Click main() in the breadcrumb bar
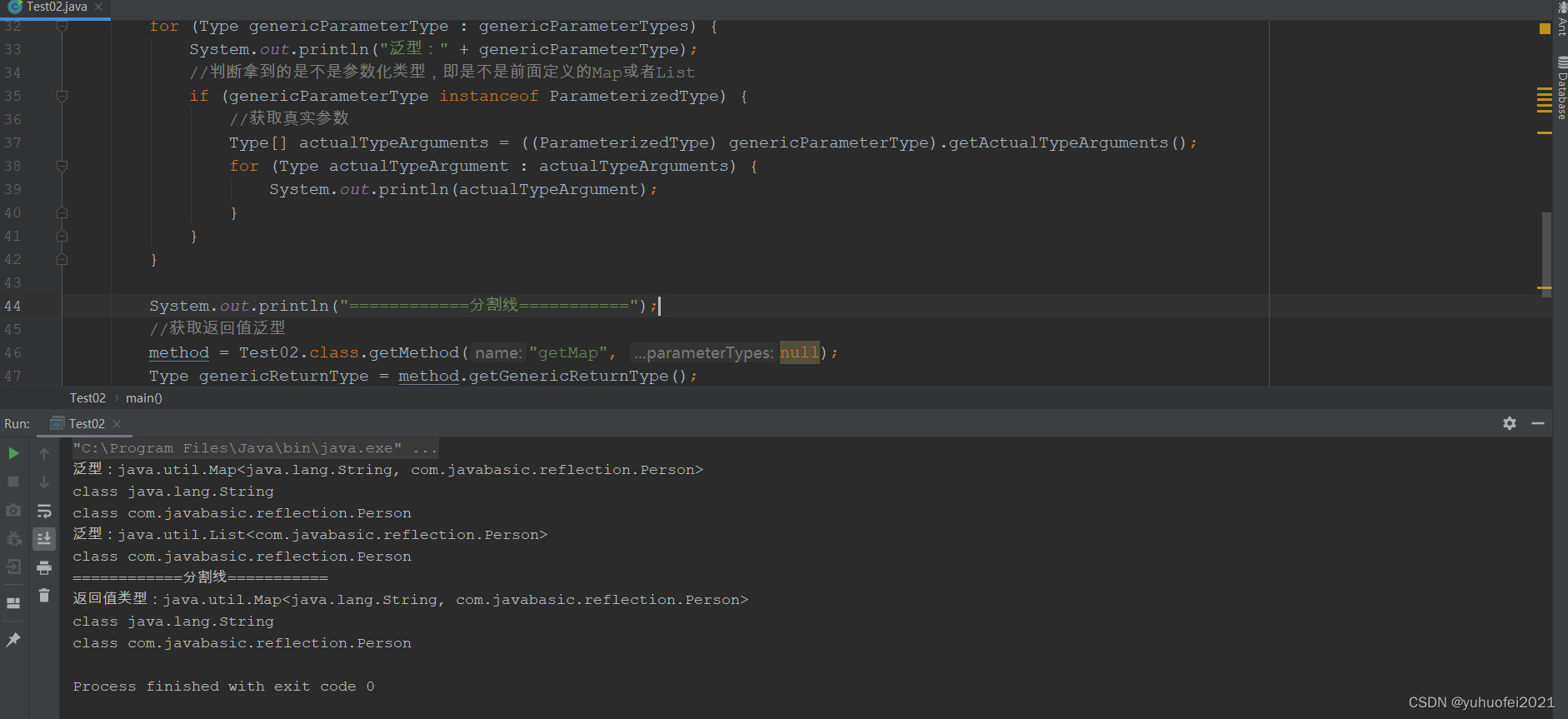 [x=144, y=398]
